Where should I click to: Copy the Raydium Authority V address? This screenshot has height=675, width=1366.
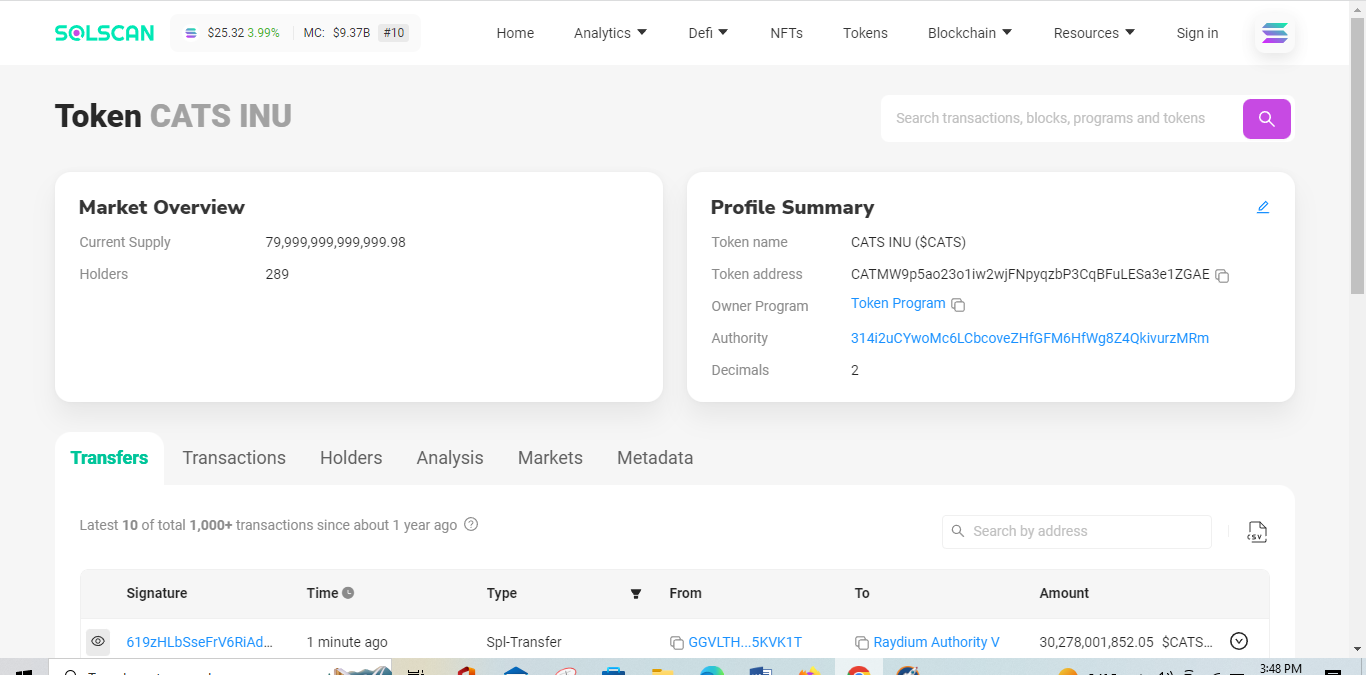861,642
